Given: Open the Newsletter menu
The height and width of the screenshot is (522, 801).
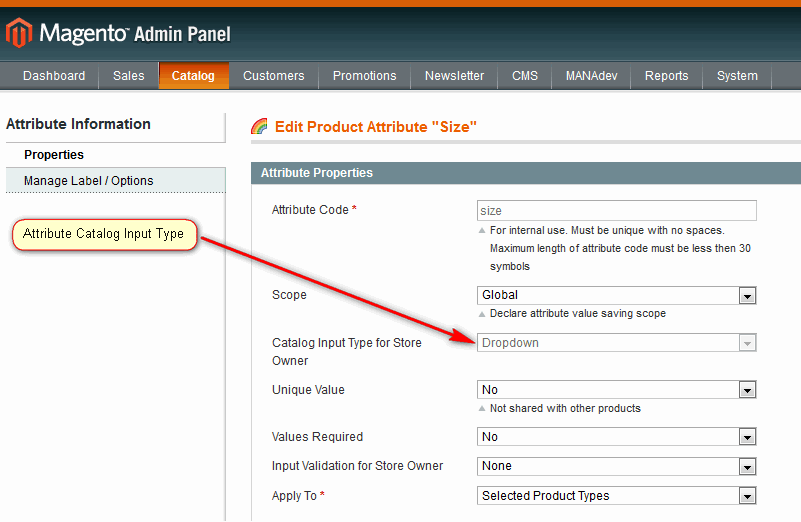Looking at the screenshot, I should [455, 76].
